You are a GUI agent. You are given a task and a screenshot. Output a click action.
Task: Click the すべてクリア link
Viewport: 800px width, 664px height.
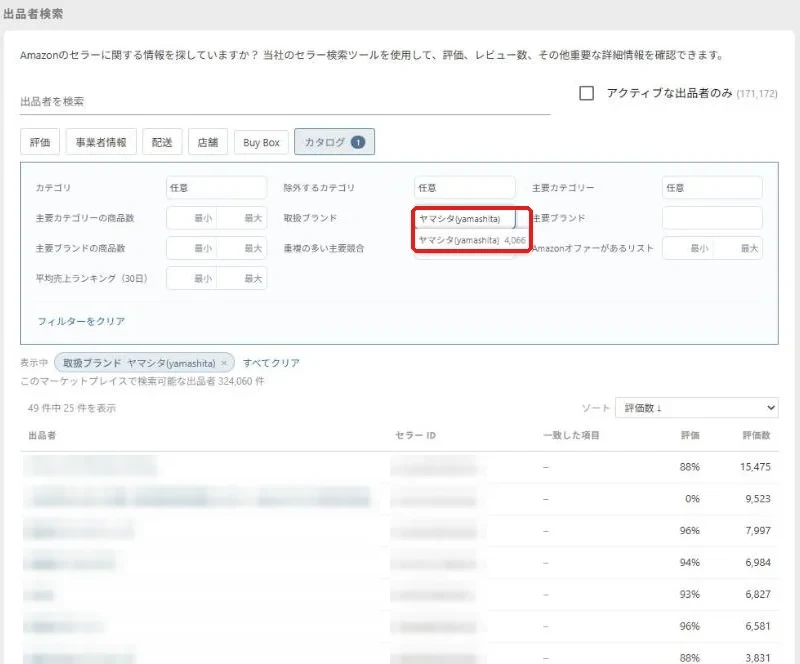pyautogui.click(x=271, y=363)
